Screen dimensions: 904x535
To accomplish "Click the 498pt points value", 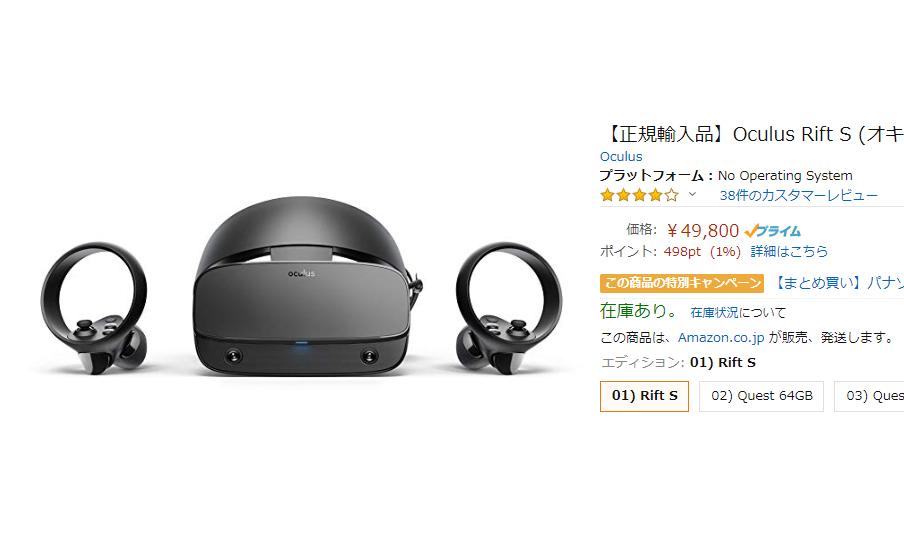I will click(x=682, y=251).
